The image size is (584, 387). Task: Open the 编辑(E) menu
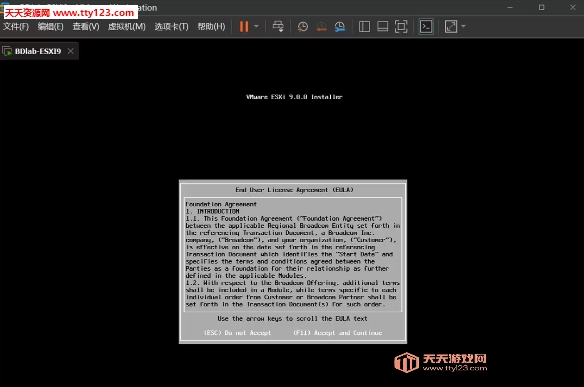click(50, 26)
